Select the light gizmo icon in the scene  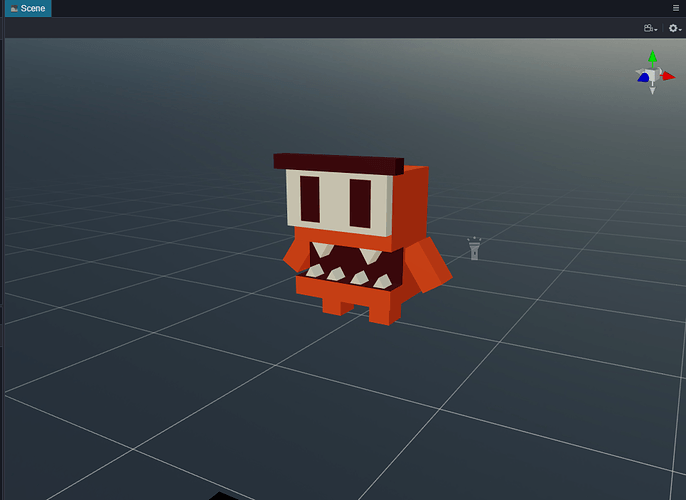click(x=474, y=249)
